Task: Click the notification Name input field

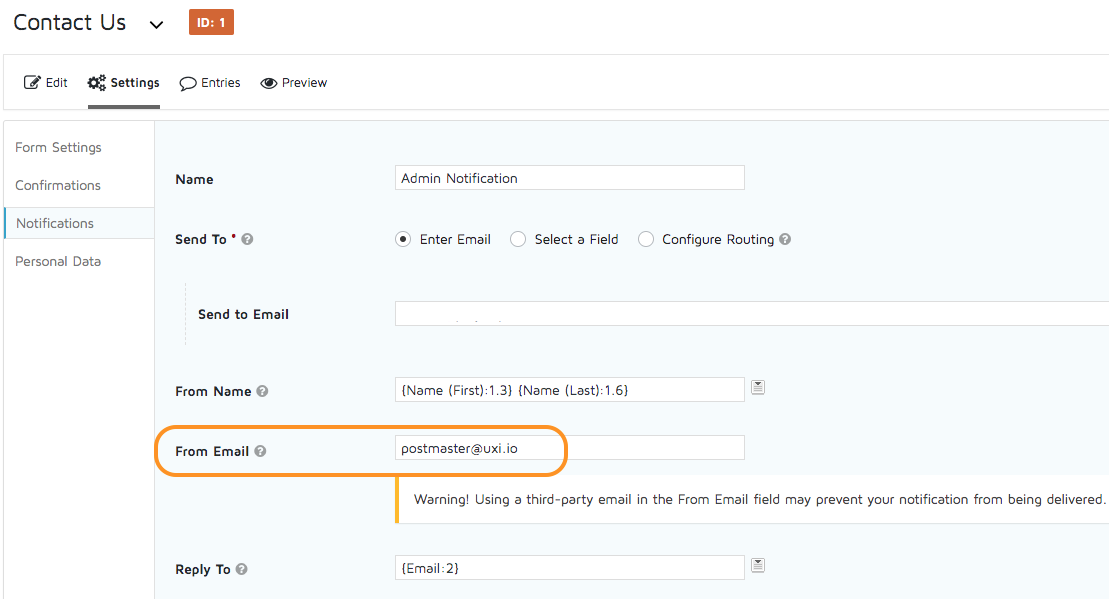Action: pyautogui.click(x=569, y=178)
